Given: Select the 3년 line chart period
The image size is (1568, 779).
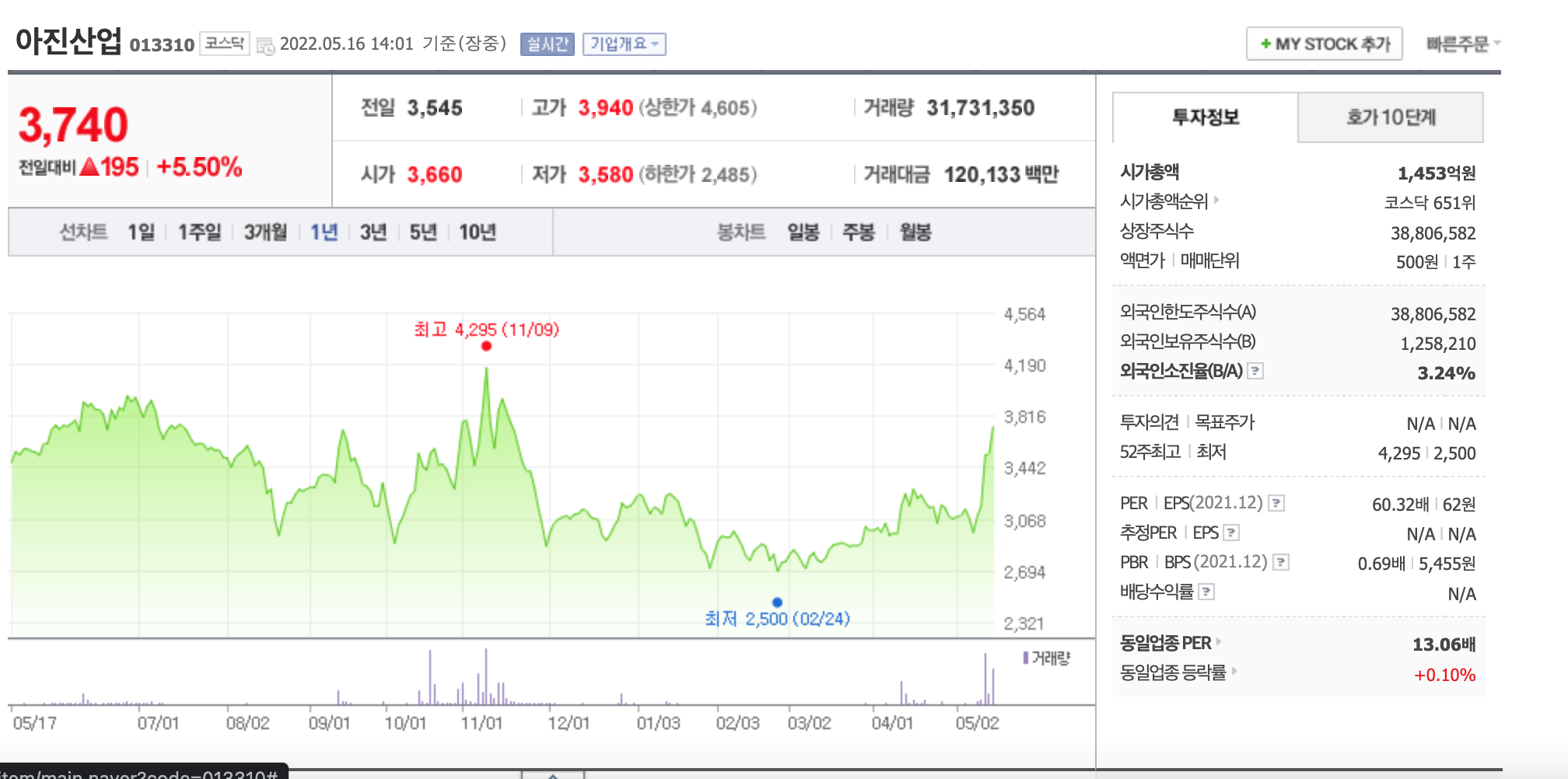Looking at the screenshot, I should [373, 232].
